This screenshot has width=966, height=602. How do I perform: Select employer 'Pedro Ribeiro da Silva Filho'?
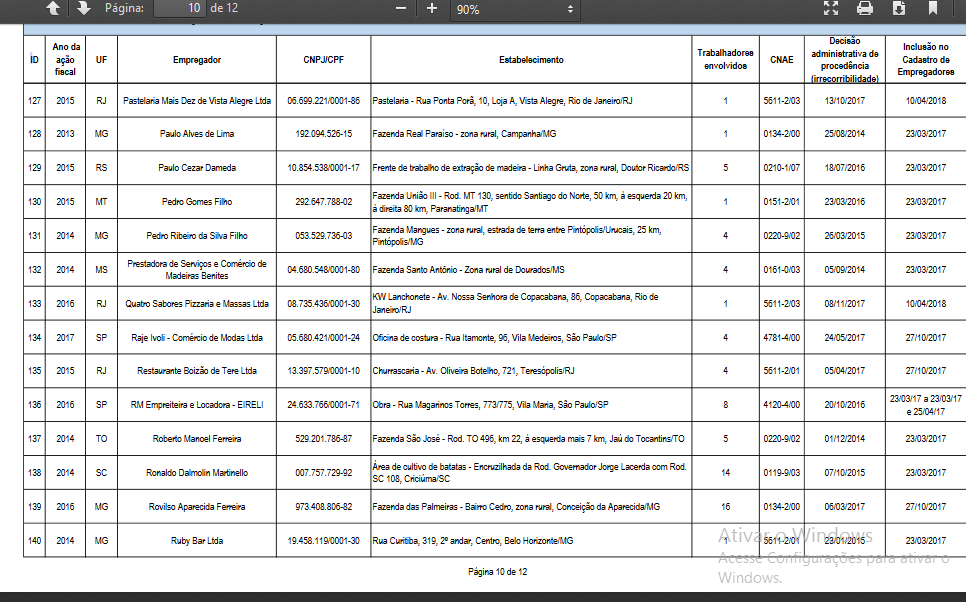point(197,235)
